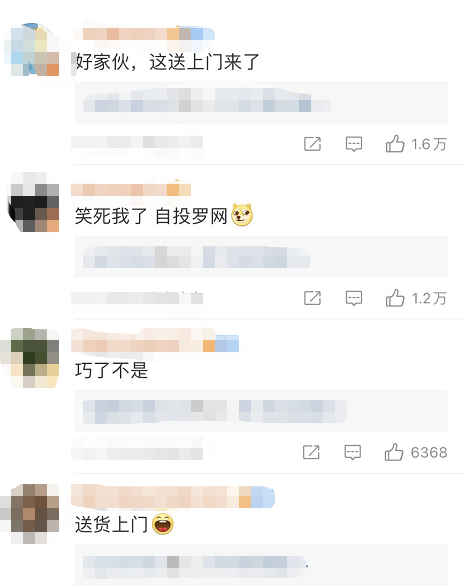Select the comment text 送货上门
The image size is (464, 588).
pyautogui.click(x=111, y=524)
